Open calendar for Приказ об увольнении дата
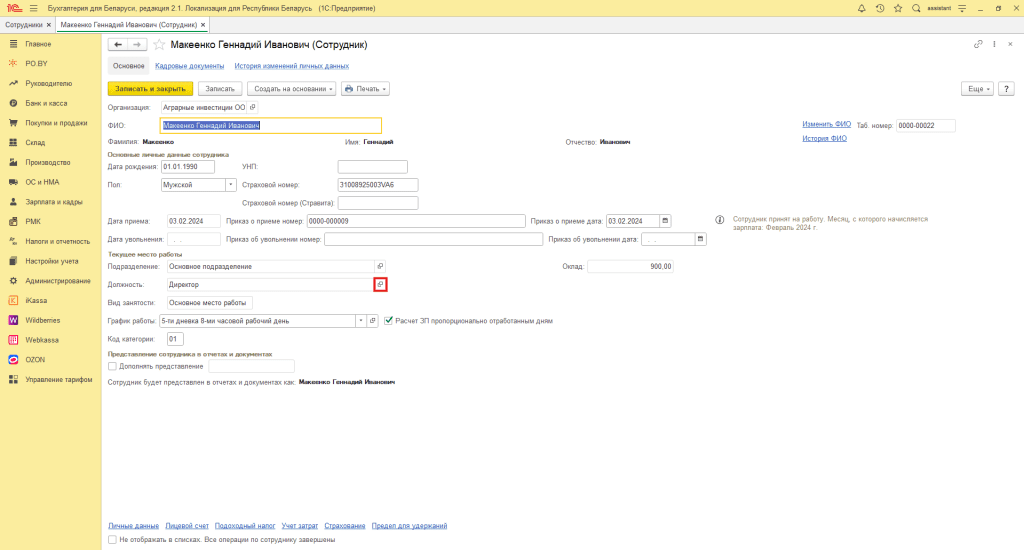 click(700, 239)
